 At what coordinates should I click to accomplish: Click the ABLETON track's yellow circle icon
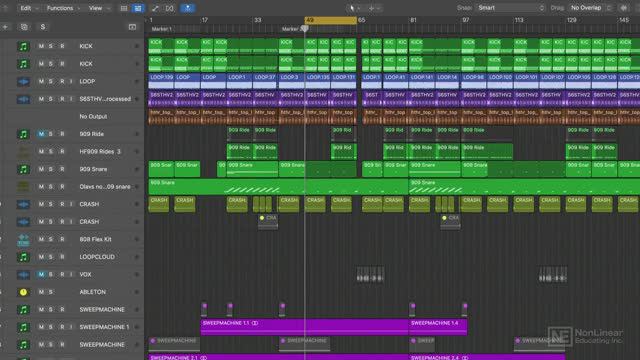tap(23, 292)
